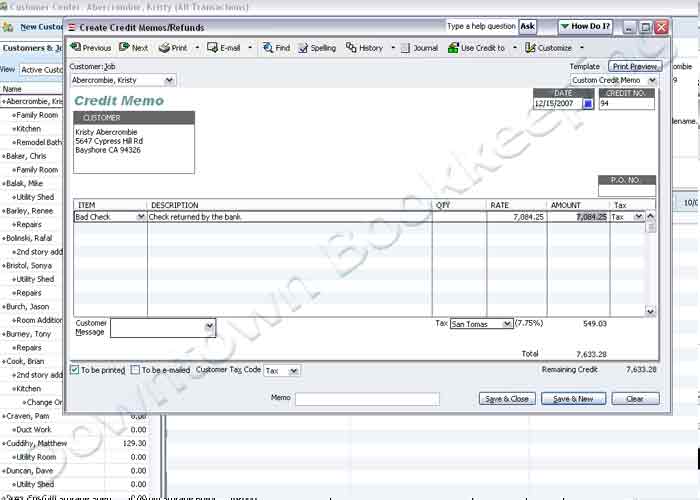Viewport: 700px width, 500px height.
Task: View transaction History
Action: [364, 48]
